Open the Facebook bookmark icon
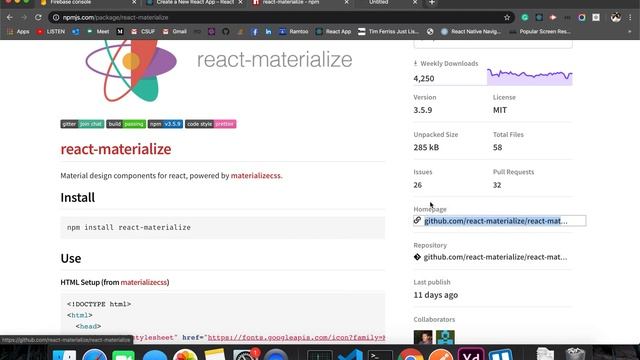 (254, 31)
